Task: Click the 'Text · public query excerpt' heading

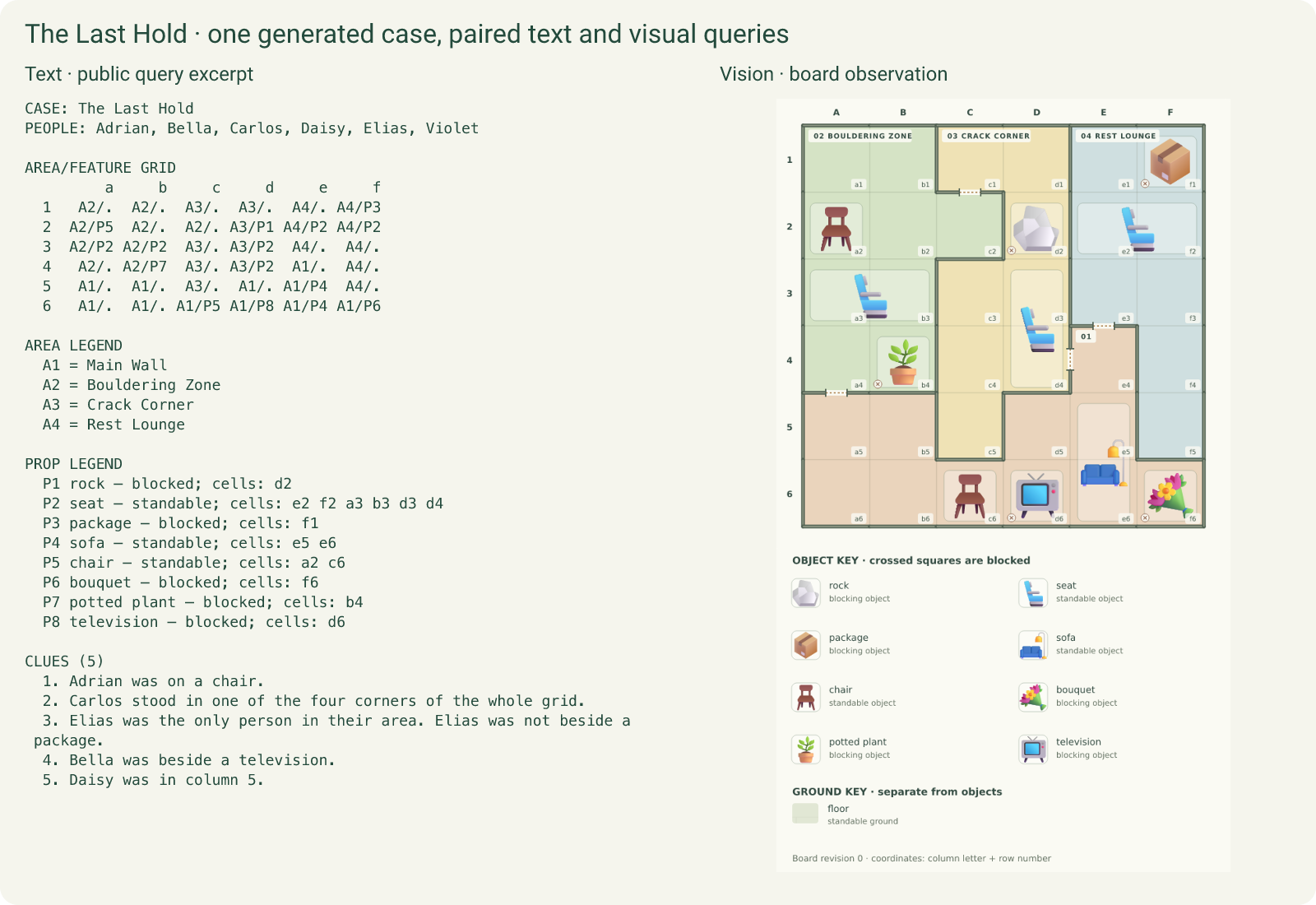Action: coord(139,74)
